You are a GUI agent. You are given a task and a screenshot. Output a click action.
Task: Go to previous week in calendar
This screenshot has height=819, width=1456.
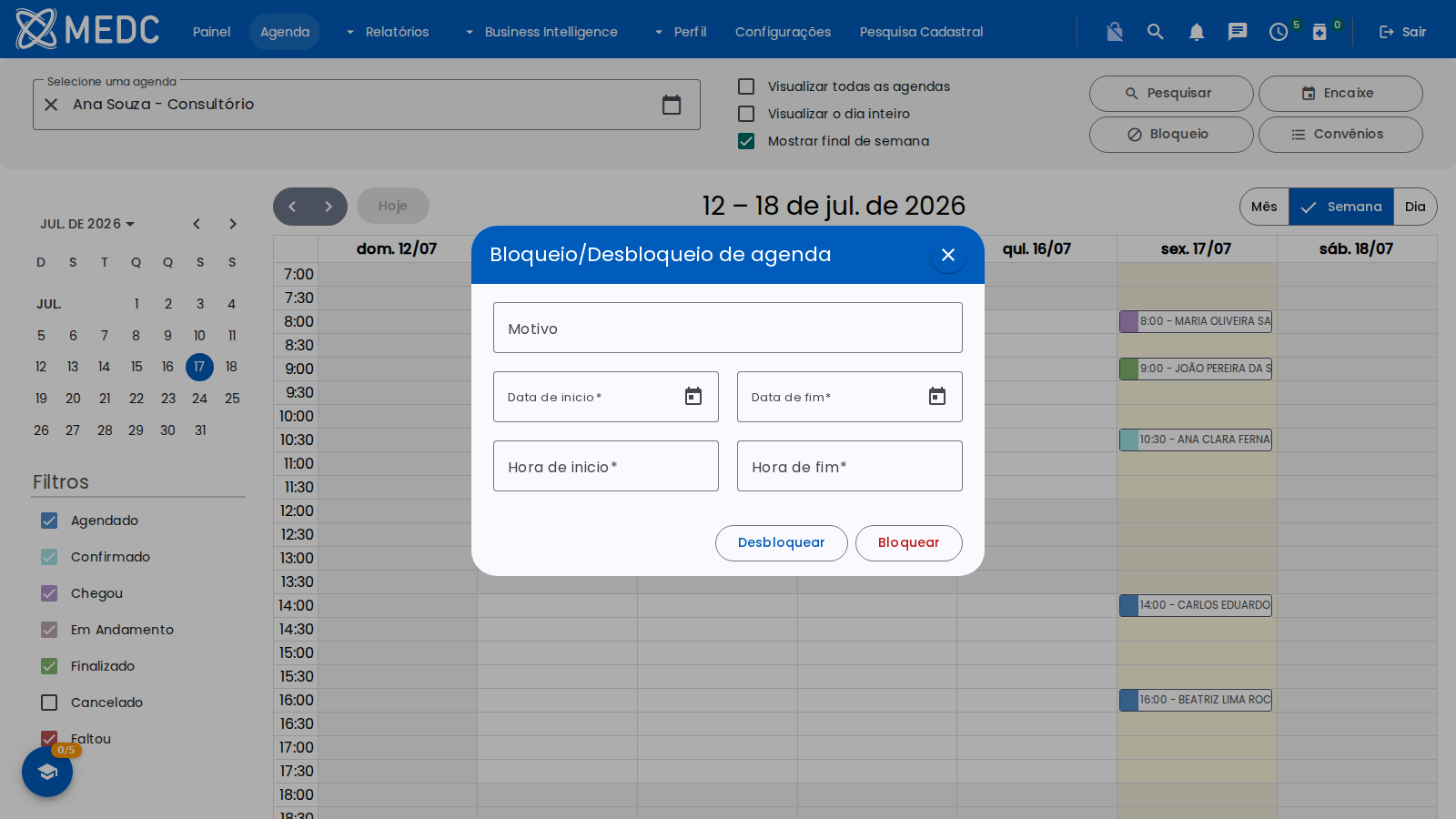(292, 207)
